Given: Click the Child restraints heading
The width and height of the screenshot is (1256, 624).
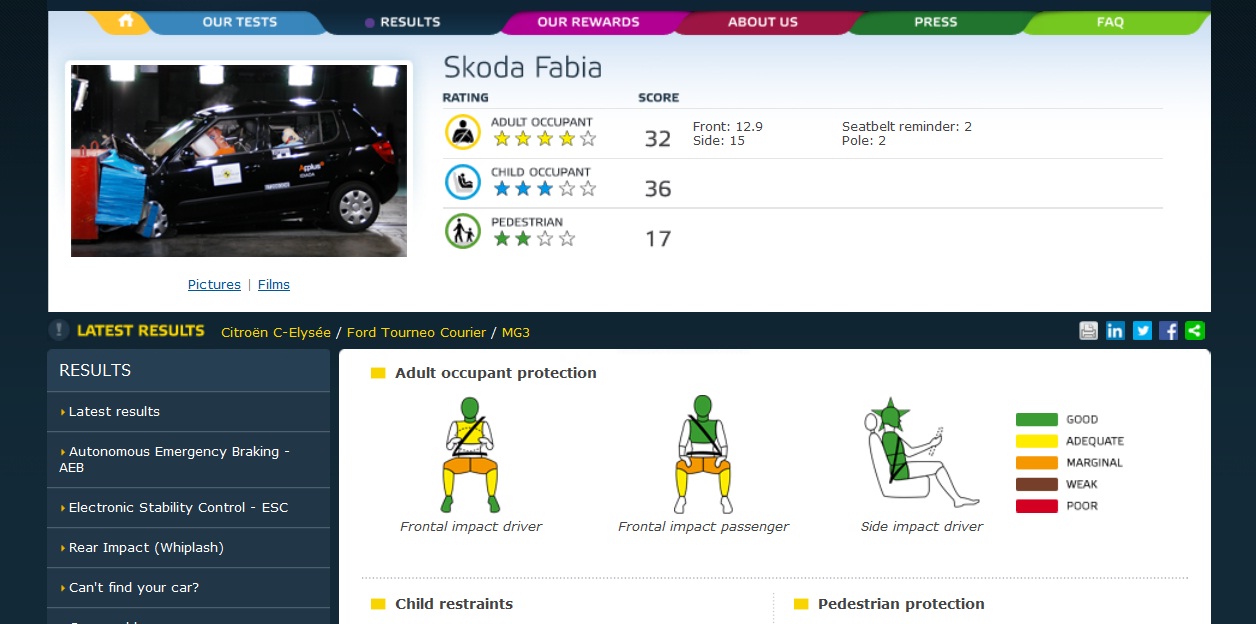Looking at the screenshot, I should [454, 604].
